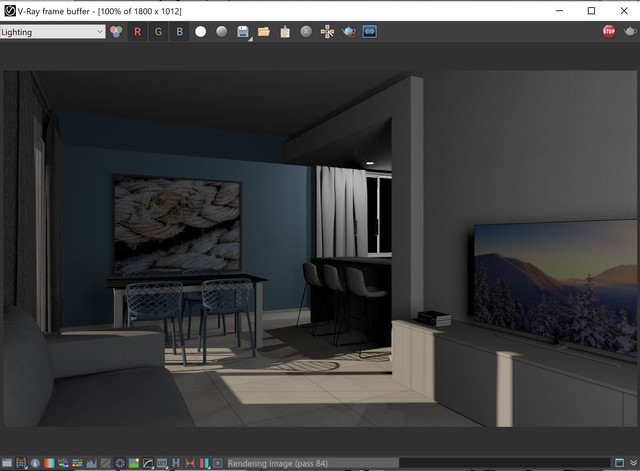Click the render last teapot icon
Image resolution: width=640 pixels, height=471 pixels.
pos(630,31)
